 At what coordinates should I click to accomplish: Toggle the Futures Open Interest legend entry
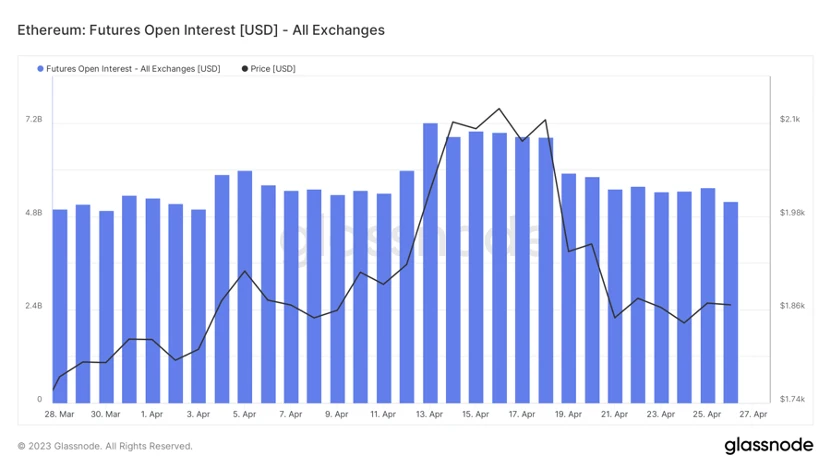pos(128,69)
